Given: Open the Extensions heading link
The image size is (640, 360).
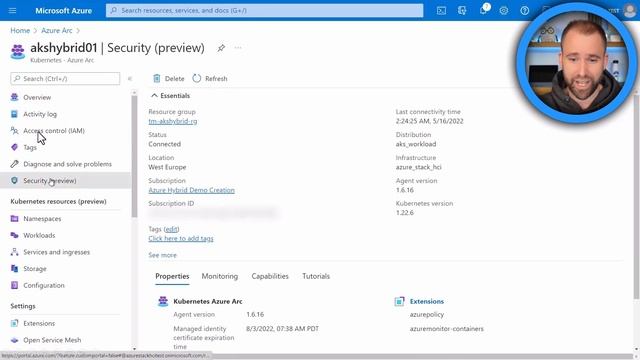Looking at the screenshot, I should tap(427, 301).
